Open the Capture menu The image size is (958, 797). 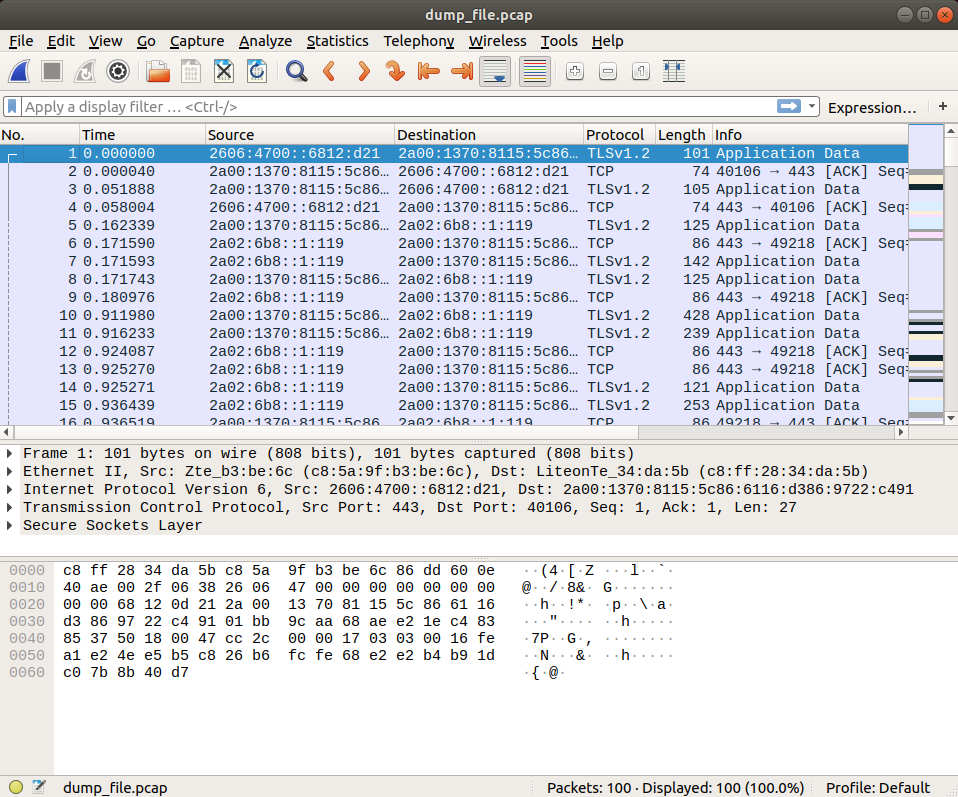click(197, 41)
